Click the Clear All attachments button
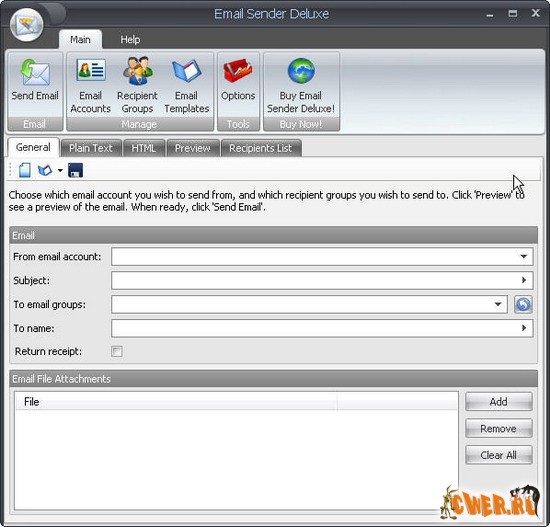 click(498, 455)
